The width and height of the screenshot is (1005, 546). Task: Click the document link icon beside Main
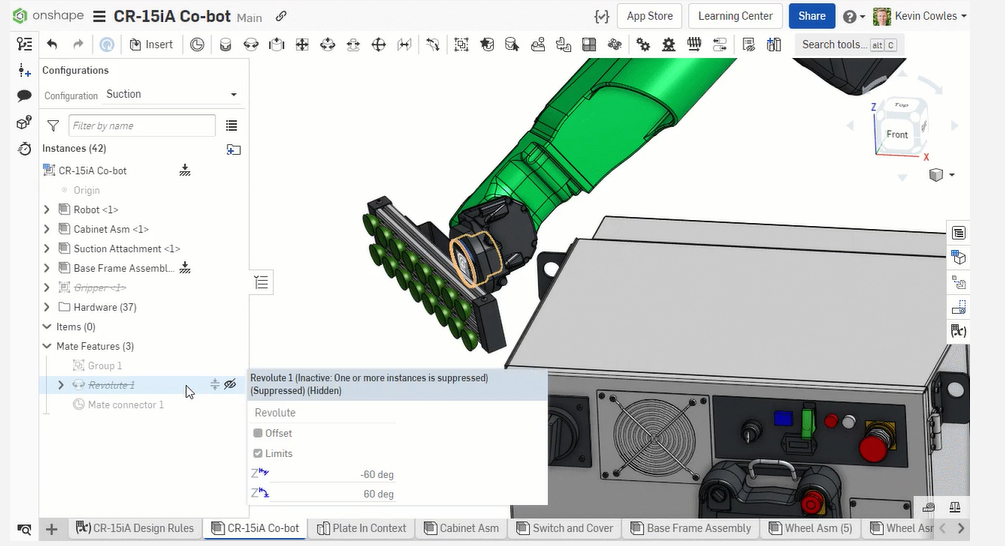pyautogui.click(x=281, y=16)
